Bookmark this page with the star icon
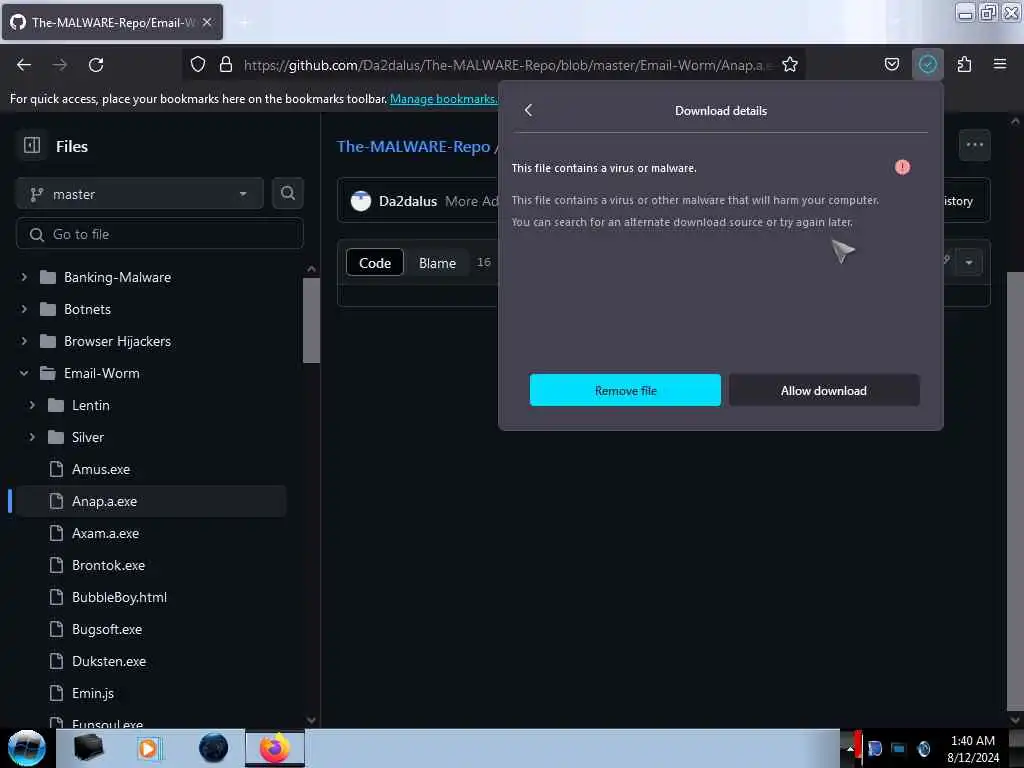Screen dimensions: 1024x768 click(790, 64)
